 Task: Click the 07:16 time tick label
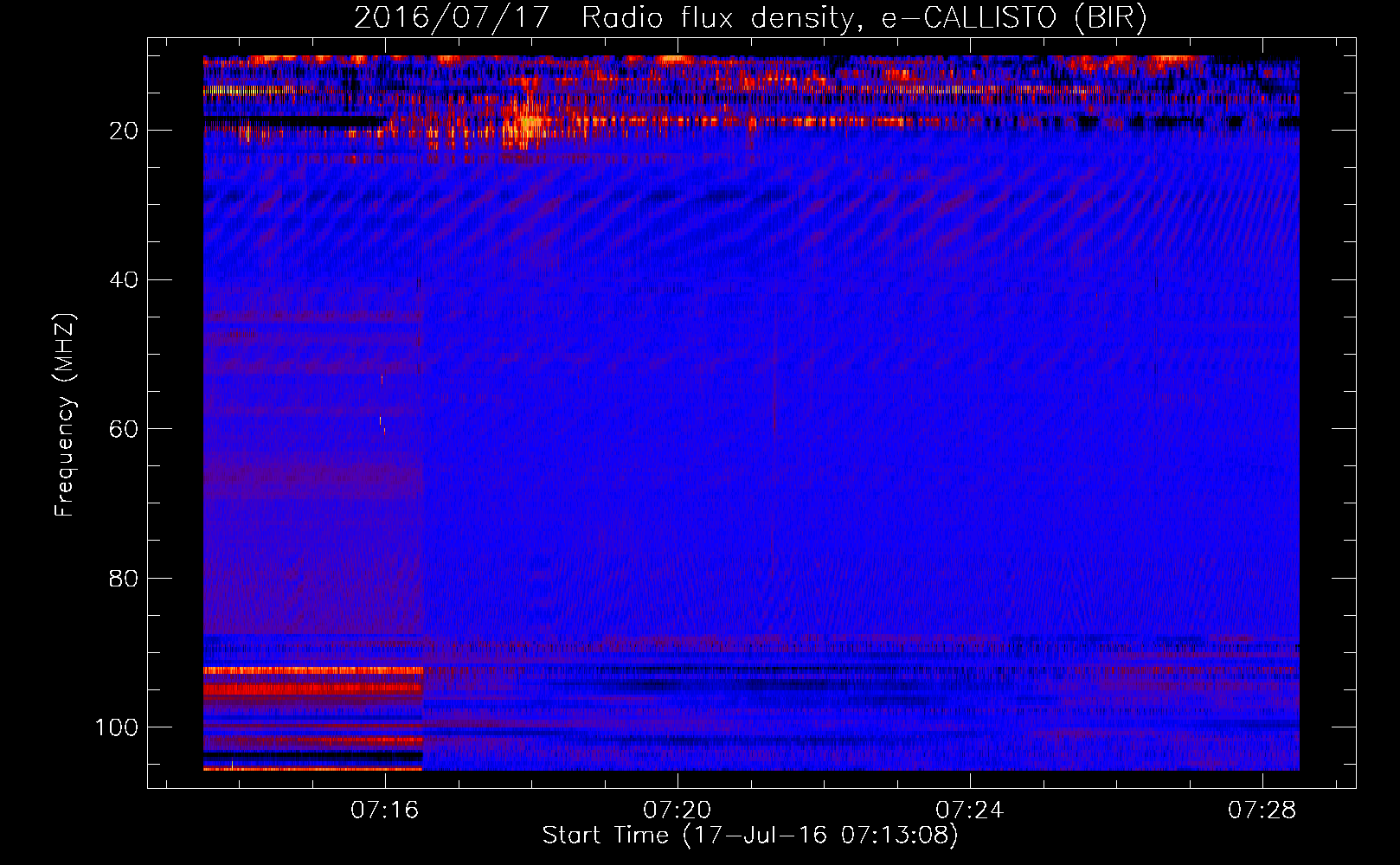click(x=384, y=811)
